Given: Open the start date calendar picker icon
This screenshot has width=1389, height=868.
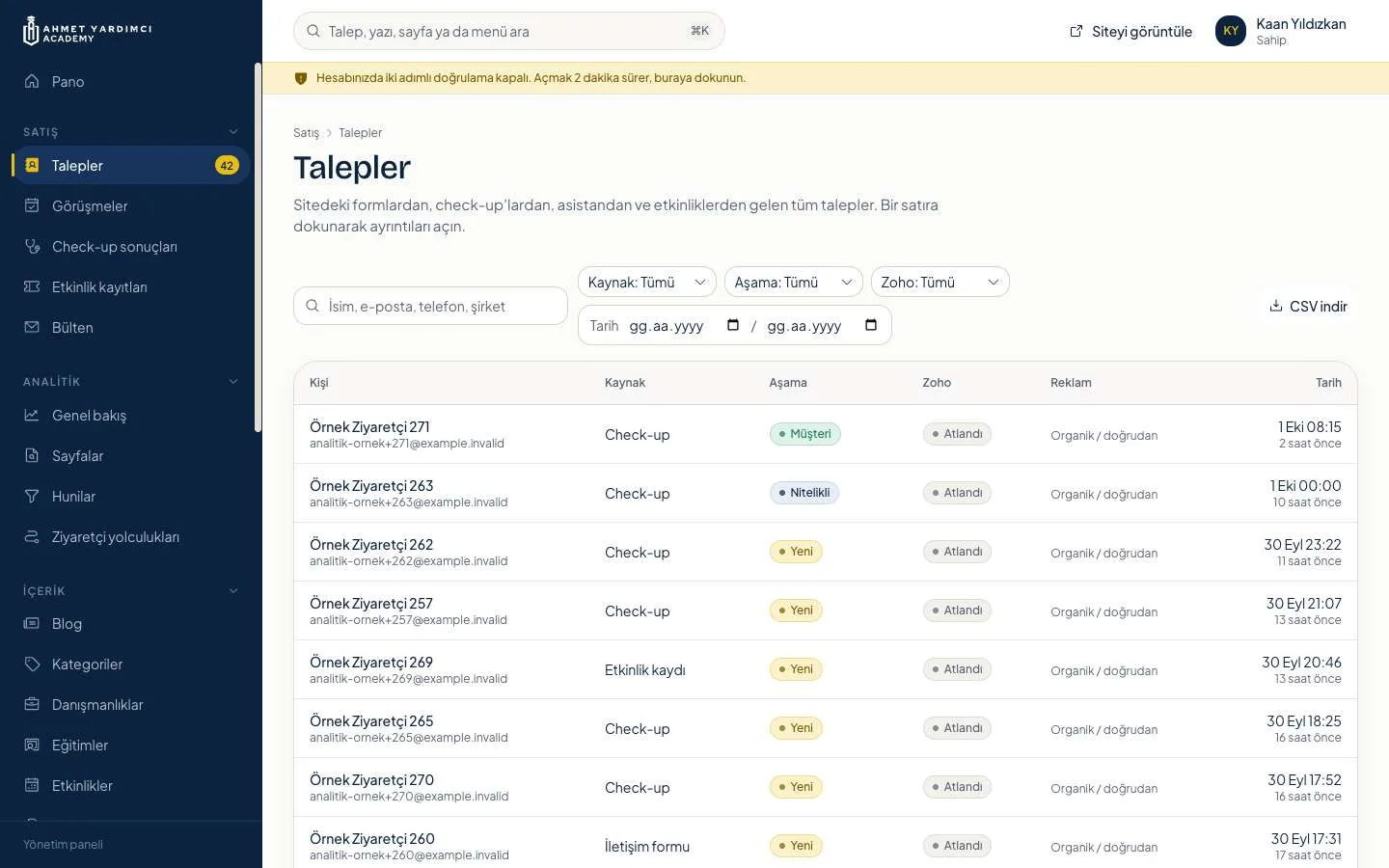Looking at the screenshot, I should (733, 325).
